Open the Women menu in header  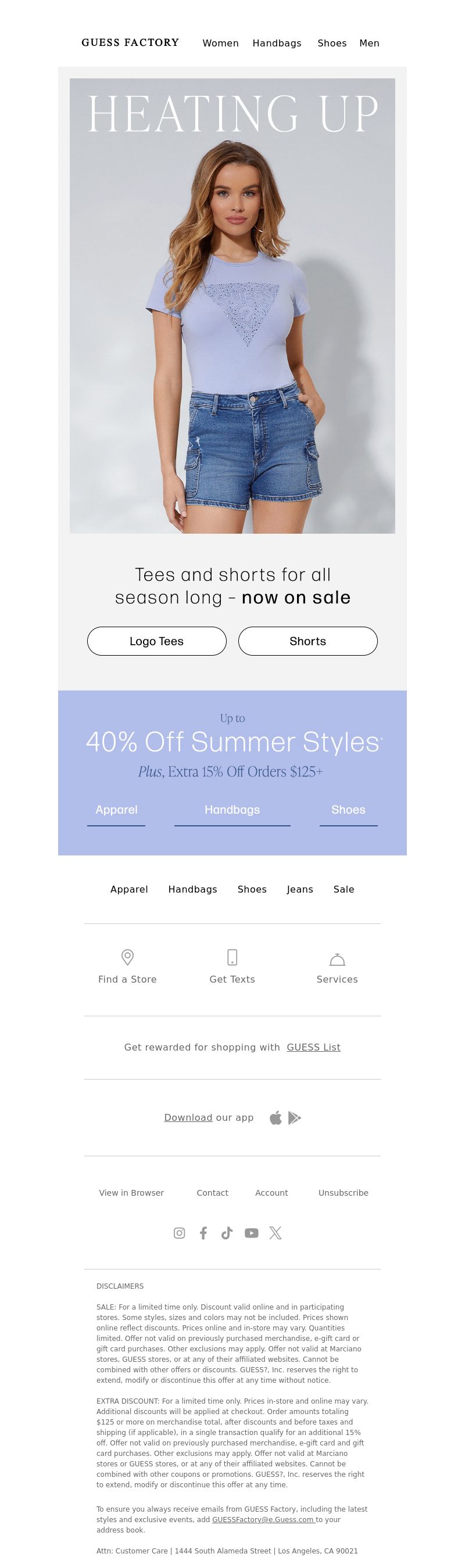coord(221,43)
